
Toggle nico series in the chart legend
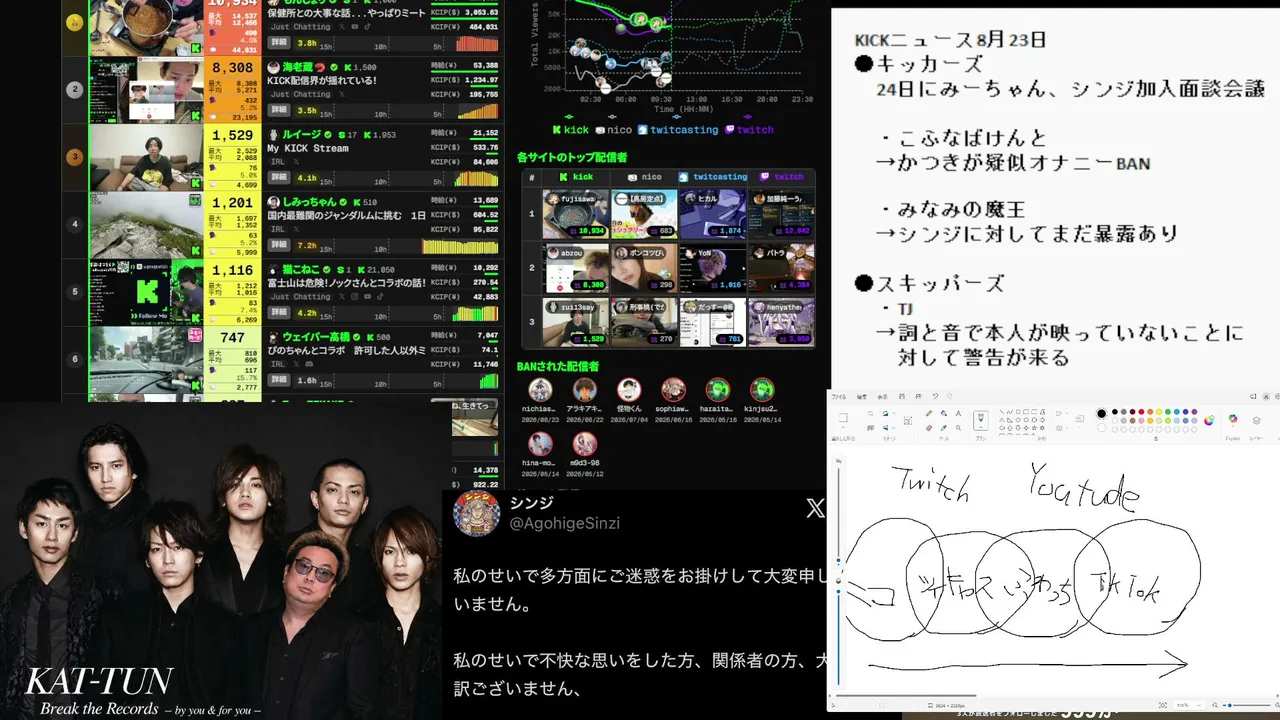point(614,130)
